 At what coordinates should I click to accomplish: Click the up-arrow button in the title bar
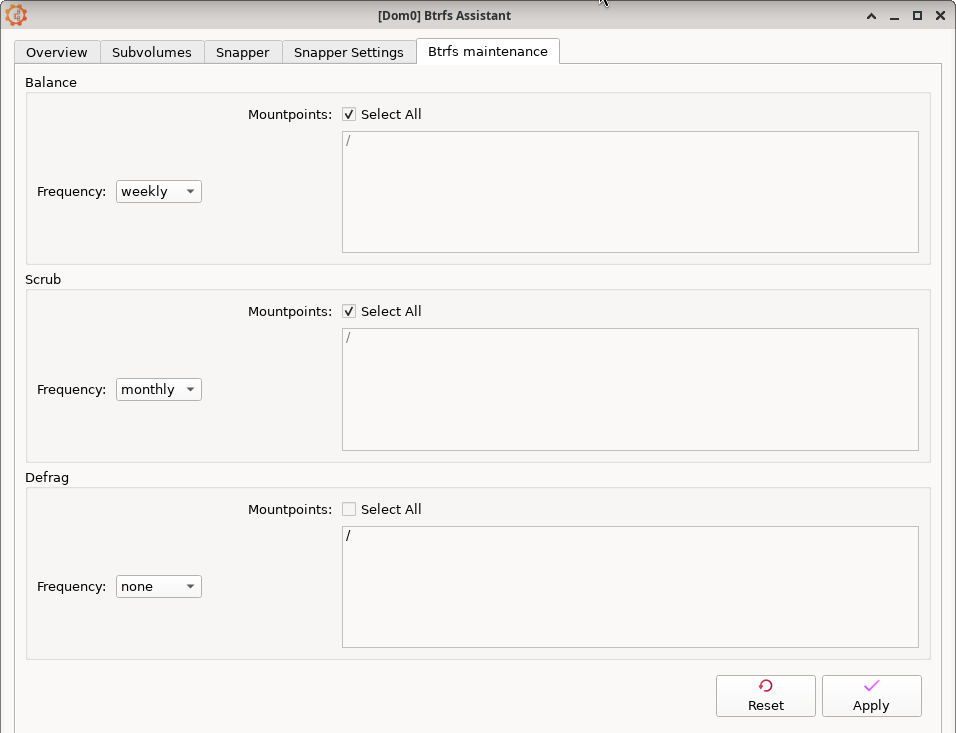click(872, 15)
